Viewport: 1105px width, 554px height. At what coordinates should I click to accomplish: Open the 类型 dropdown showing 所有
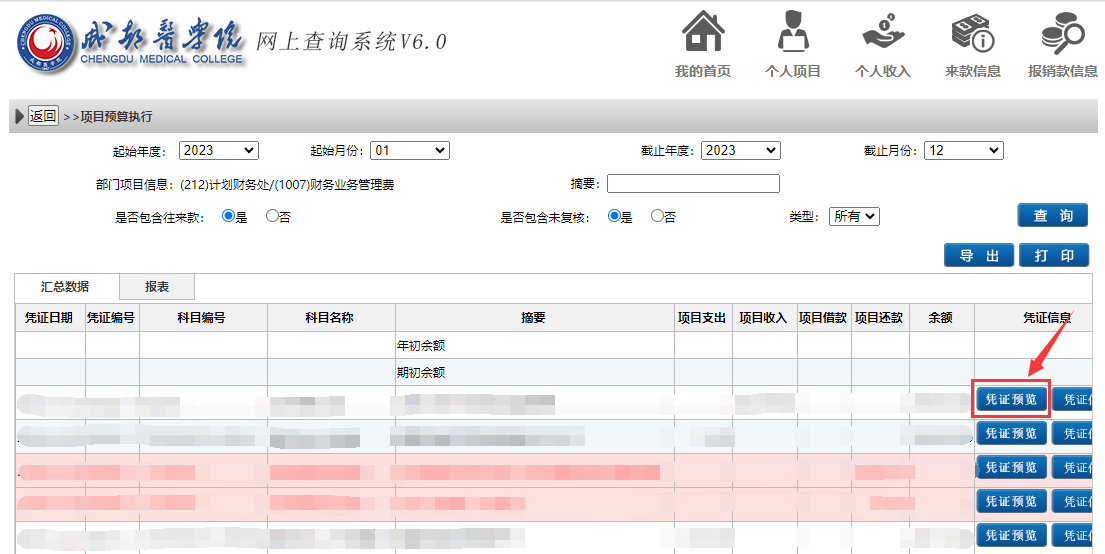[853, 216]
